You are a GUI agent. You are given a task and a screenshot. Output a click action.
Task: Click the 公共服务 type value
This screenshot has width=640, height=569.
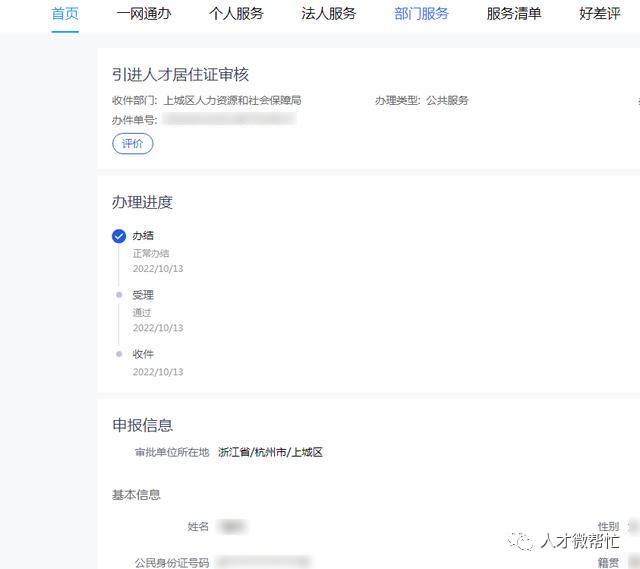point(447,100)
